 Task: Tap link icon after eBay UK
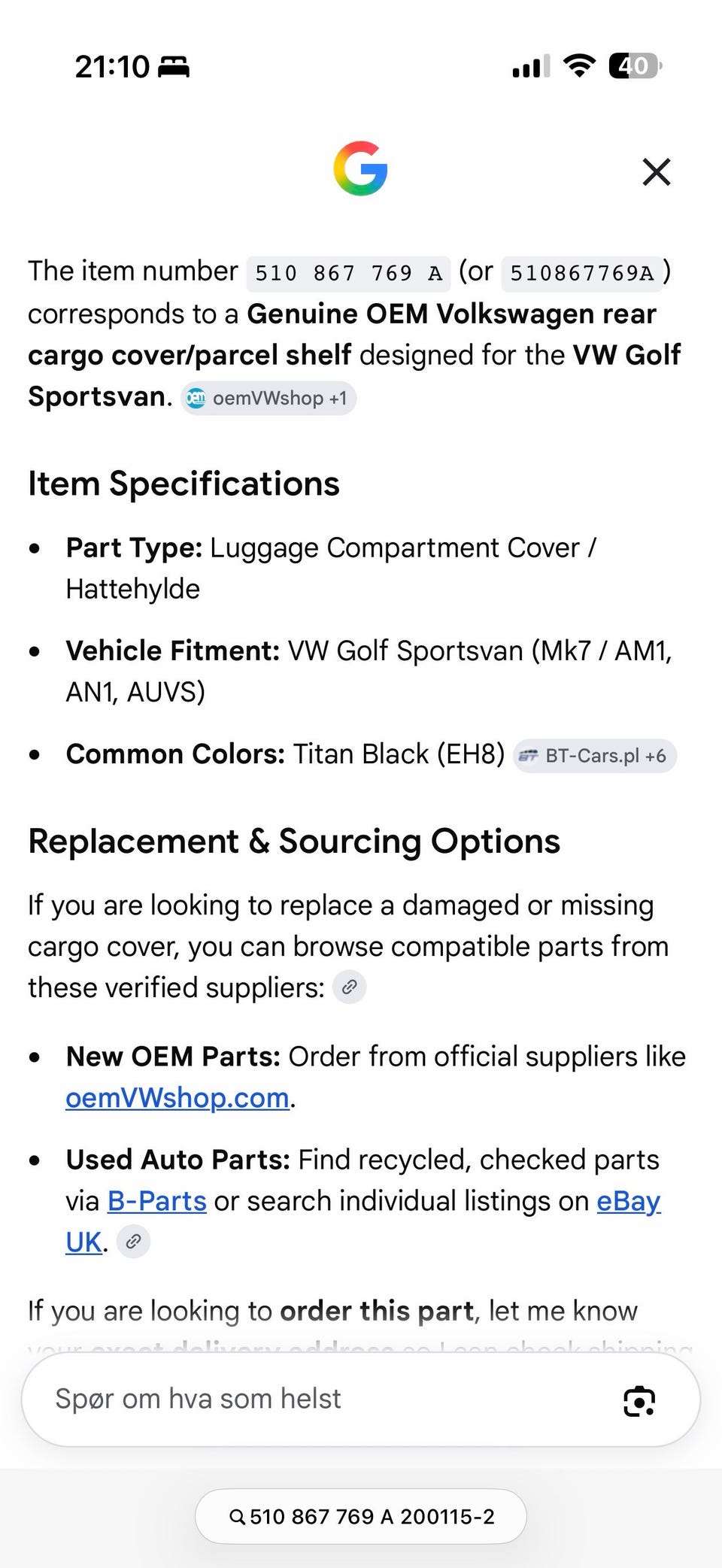[134, 1242]
